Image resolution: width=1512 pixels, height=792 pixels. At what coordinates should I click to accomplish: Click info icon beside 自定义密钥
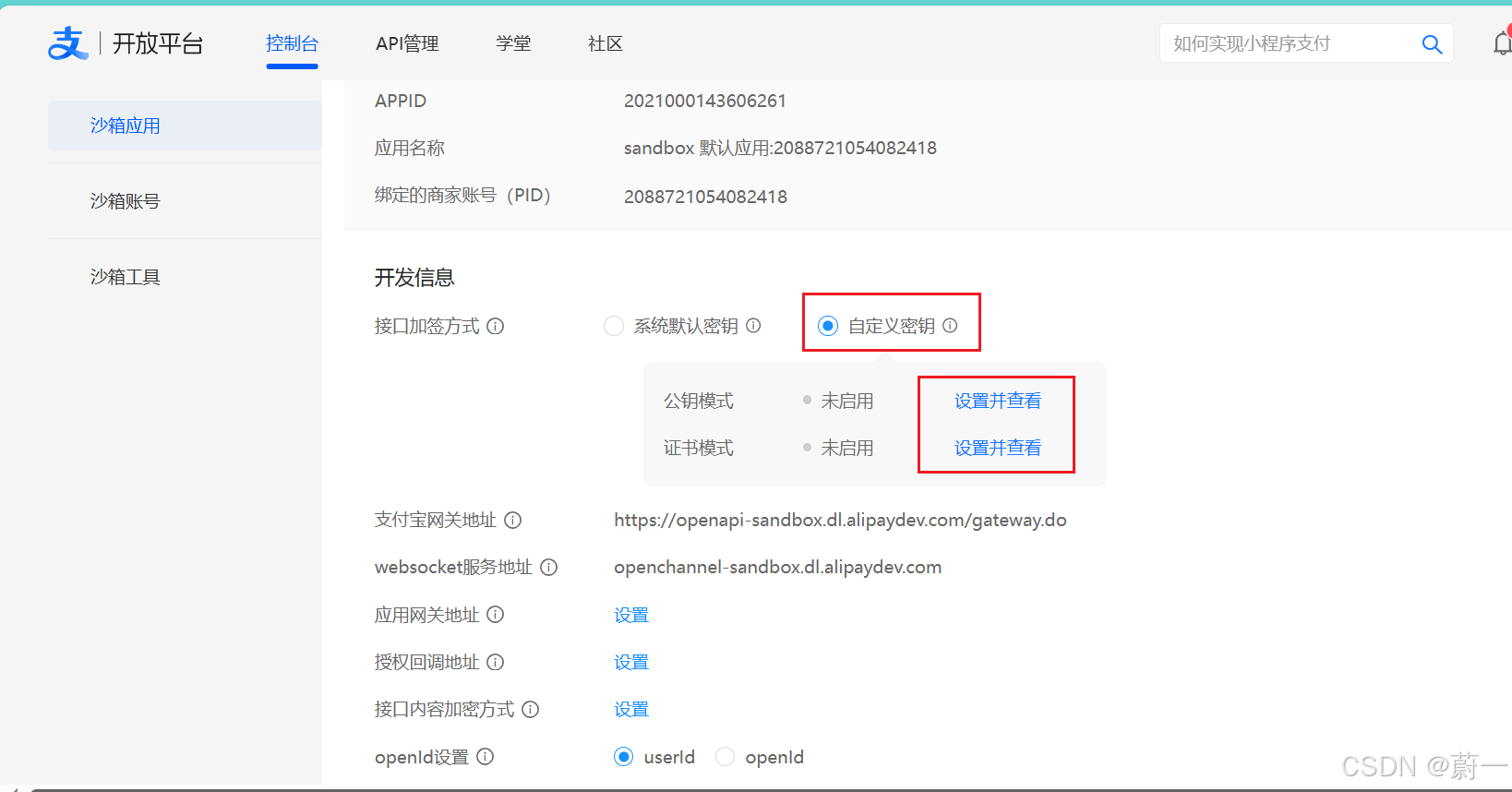pos(950,326)
